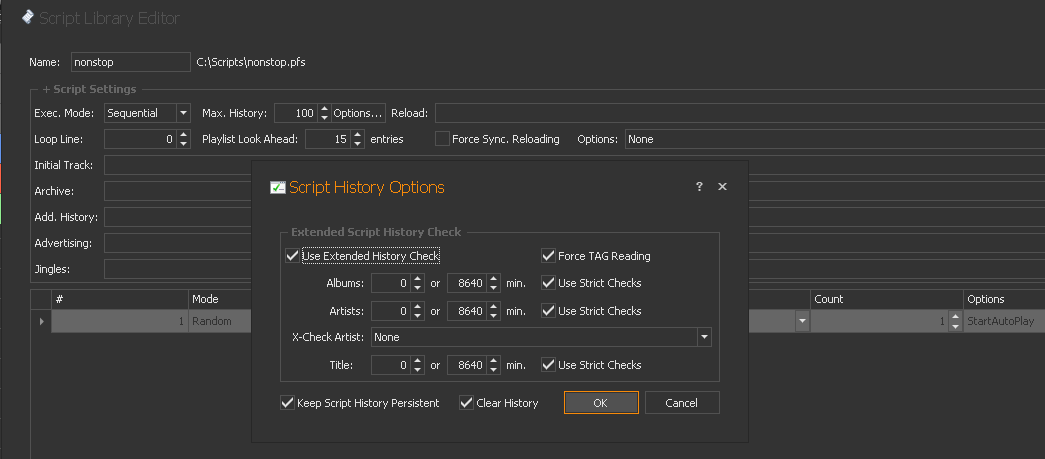Click the Count stepper in row 1

click(955, 321)
